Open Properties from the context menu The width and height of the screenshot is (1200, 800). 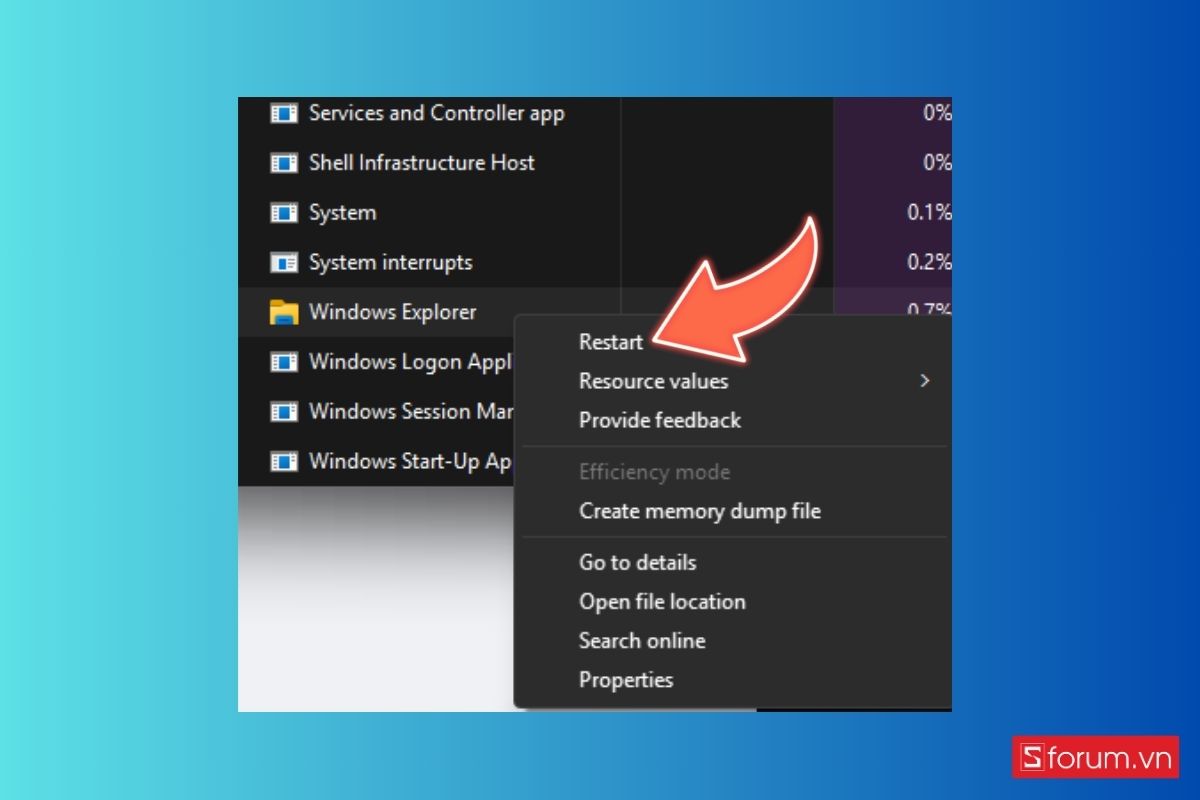626,680
